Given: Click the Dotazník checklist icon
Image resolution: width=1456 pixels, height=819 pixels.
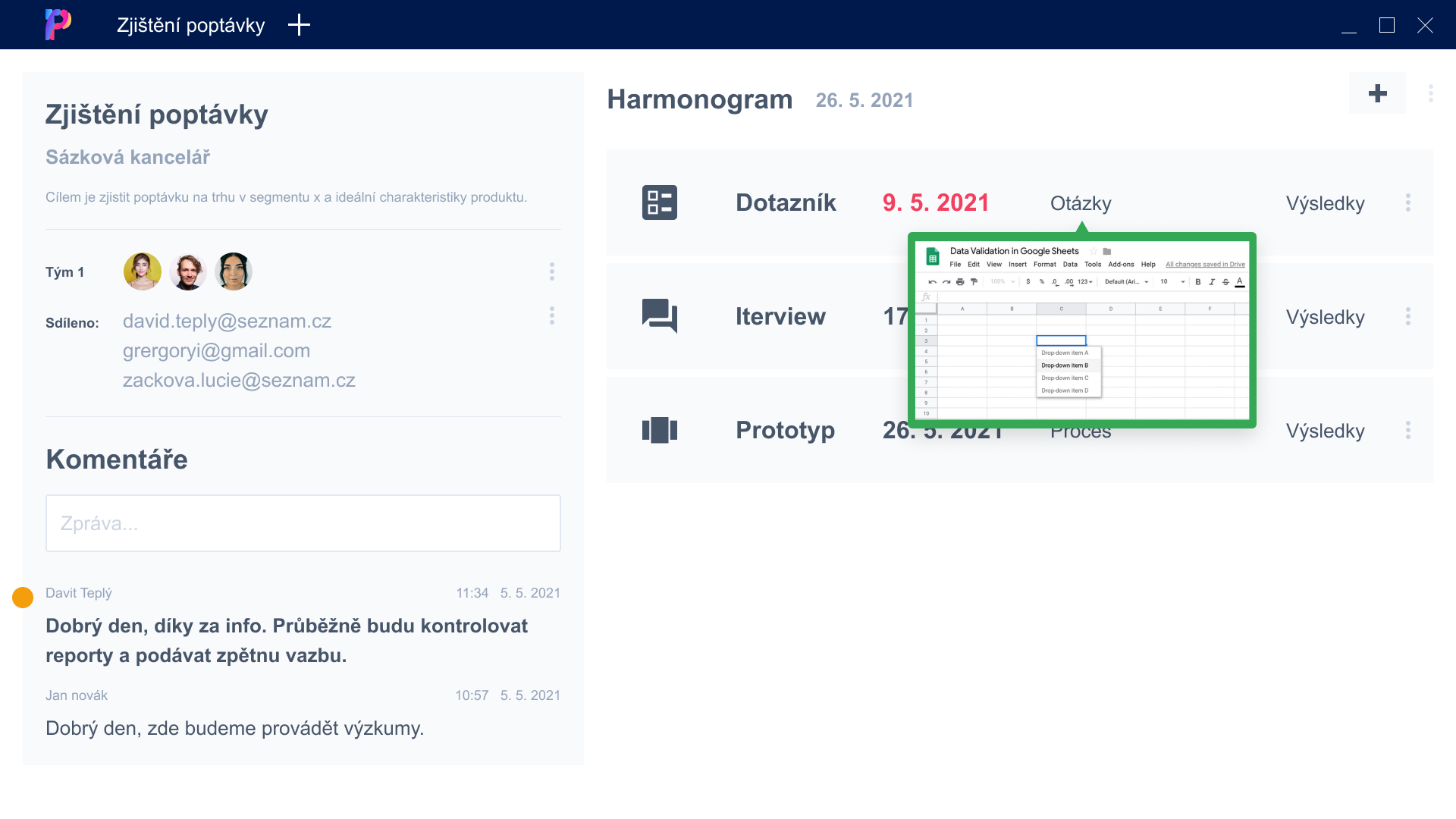Looking at the screenshot, I should click(x=659, y=202).
